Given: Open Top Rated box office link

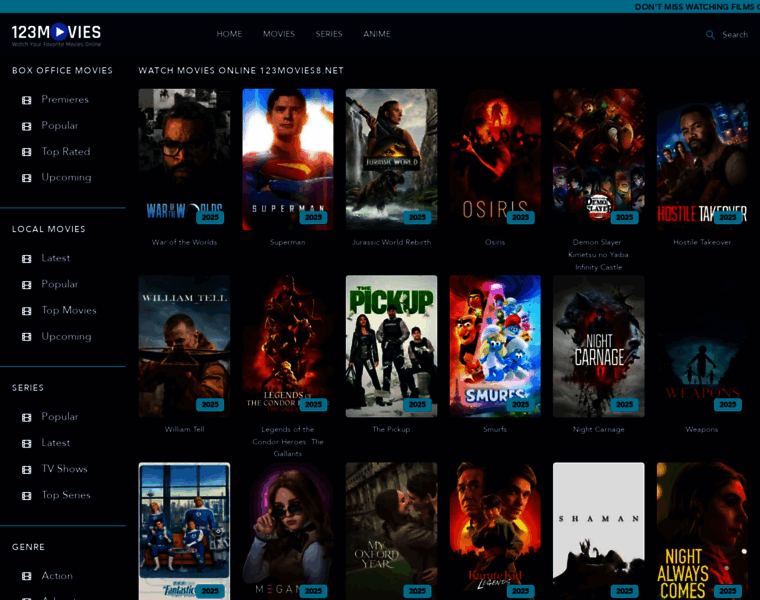Looking at the screenshot, I should 66,151.
